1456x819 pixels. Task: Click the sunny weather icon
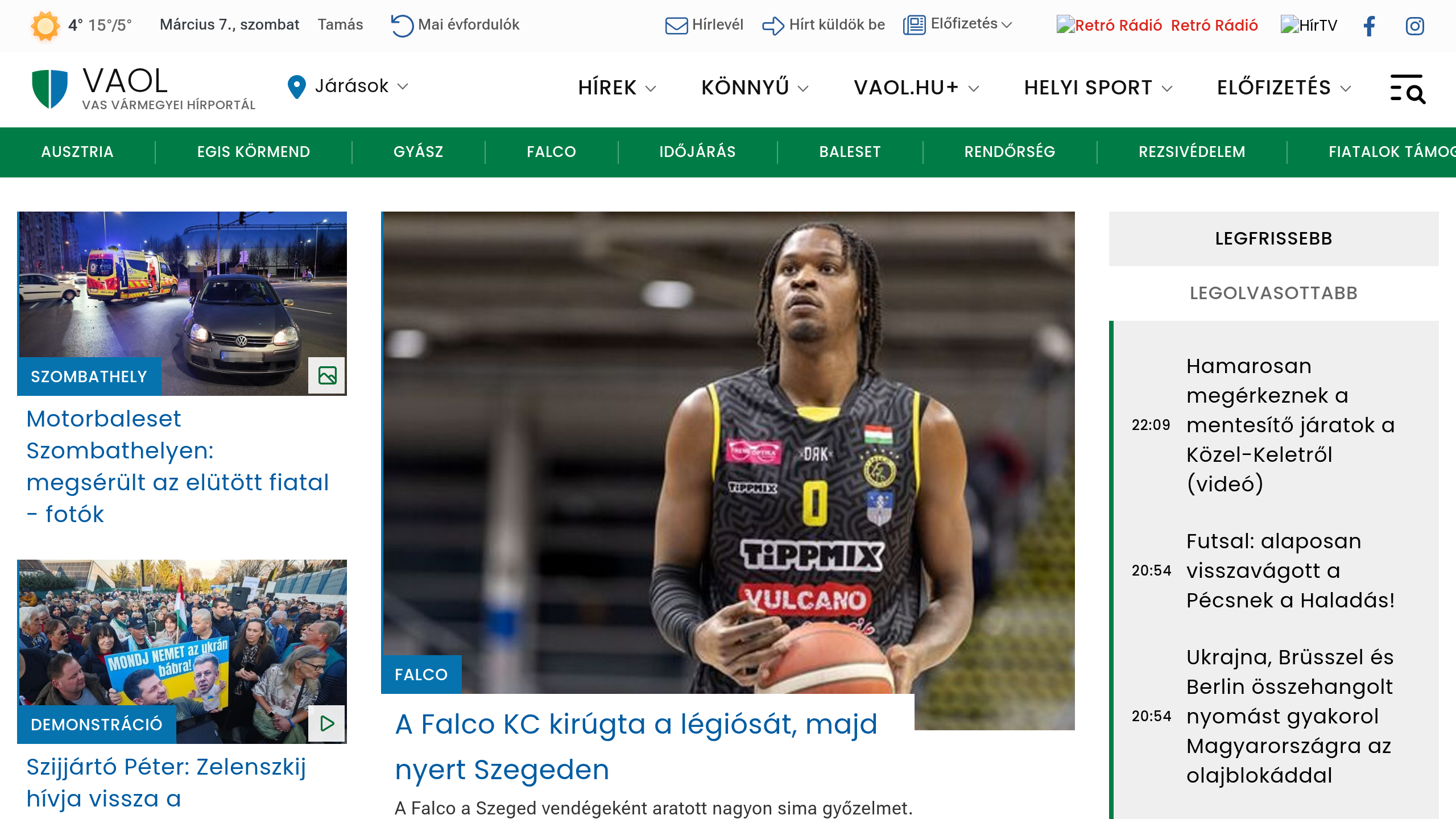45,26
